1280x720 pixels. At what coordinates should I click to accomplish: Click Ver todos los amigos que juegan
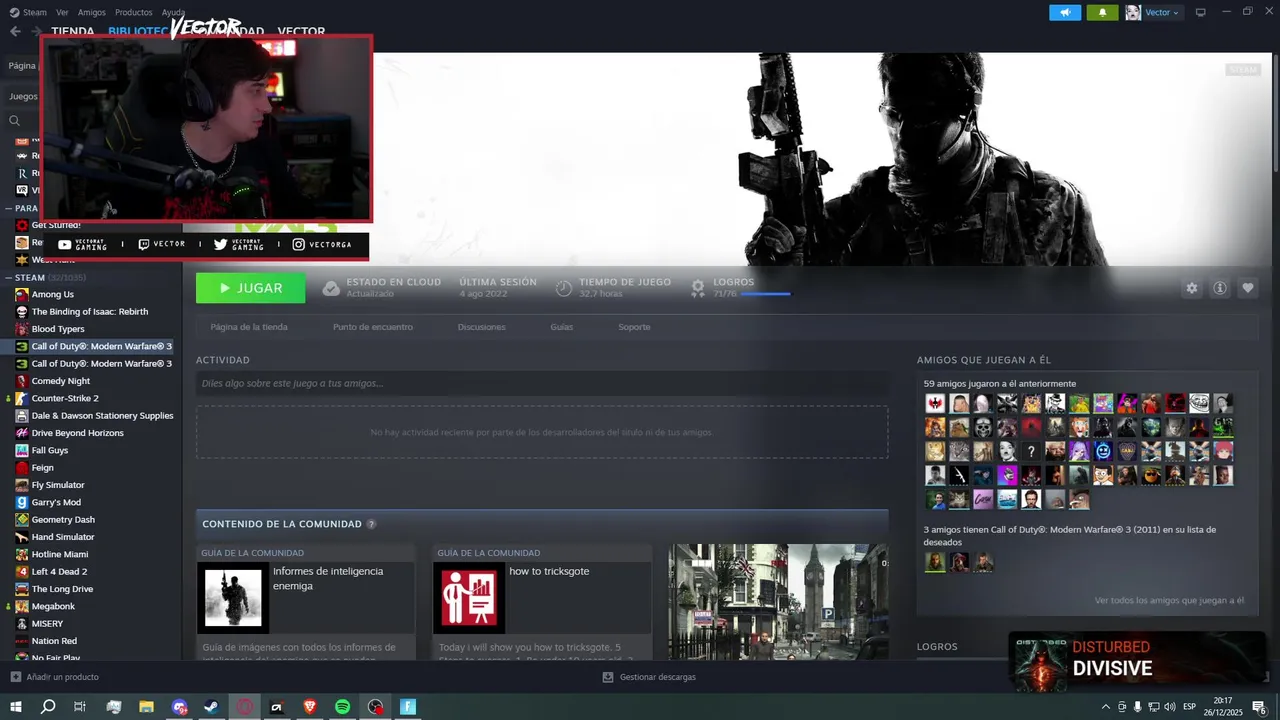click(x=1169, y=601)
